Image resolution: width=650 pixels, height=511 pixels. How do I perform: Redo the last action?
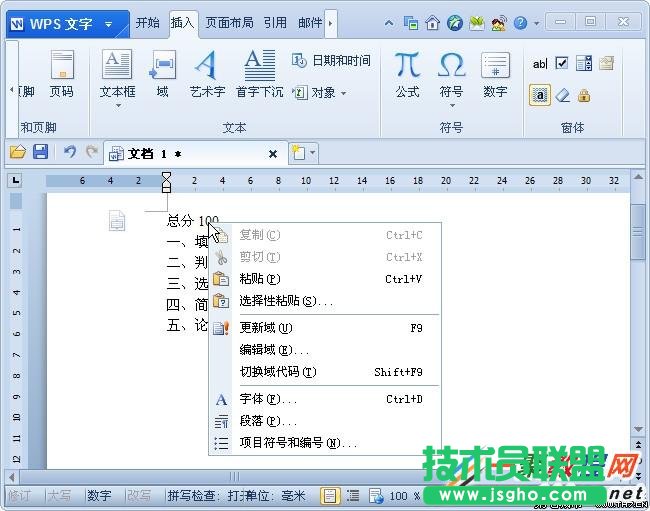click(91, 152)
